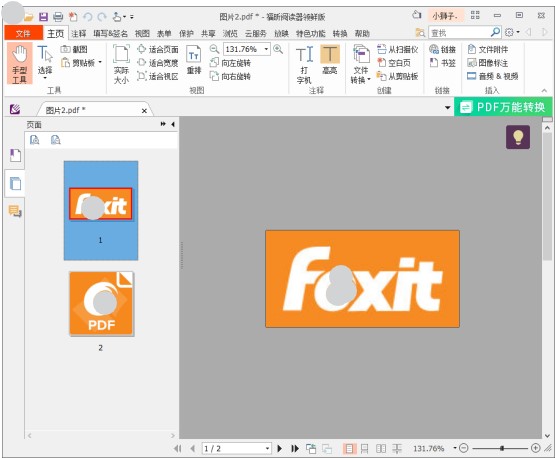Switch to the Help (帮助) ribbon tab
Viewport: 555px width, 458px height.
pos(362,34)
